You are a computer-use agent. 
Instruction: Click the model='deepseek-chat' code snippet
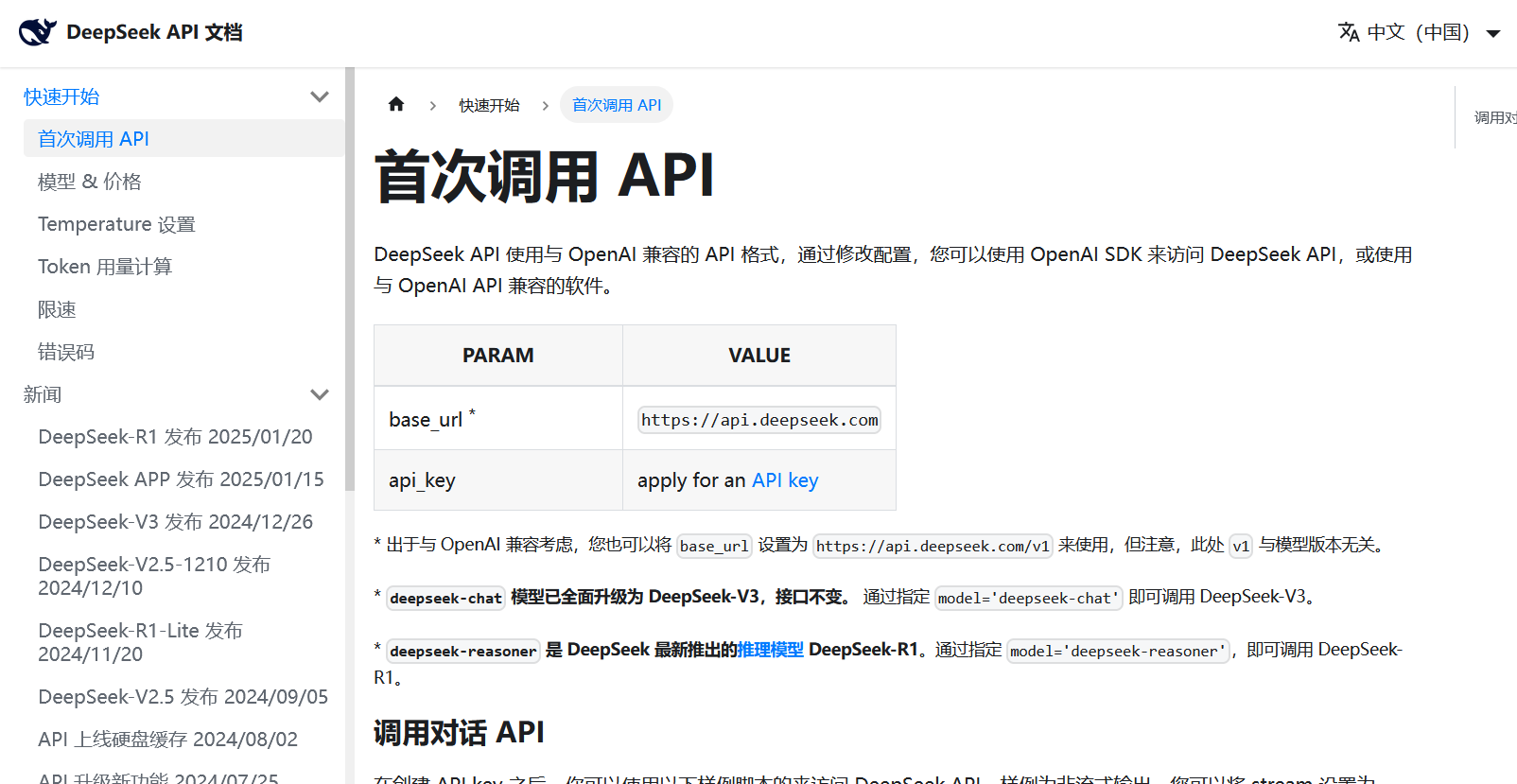1029,598
